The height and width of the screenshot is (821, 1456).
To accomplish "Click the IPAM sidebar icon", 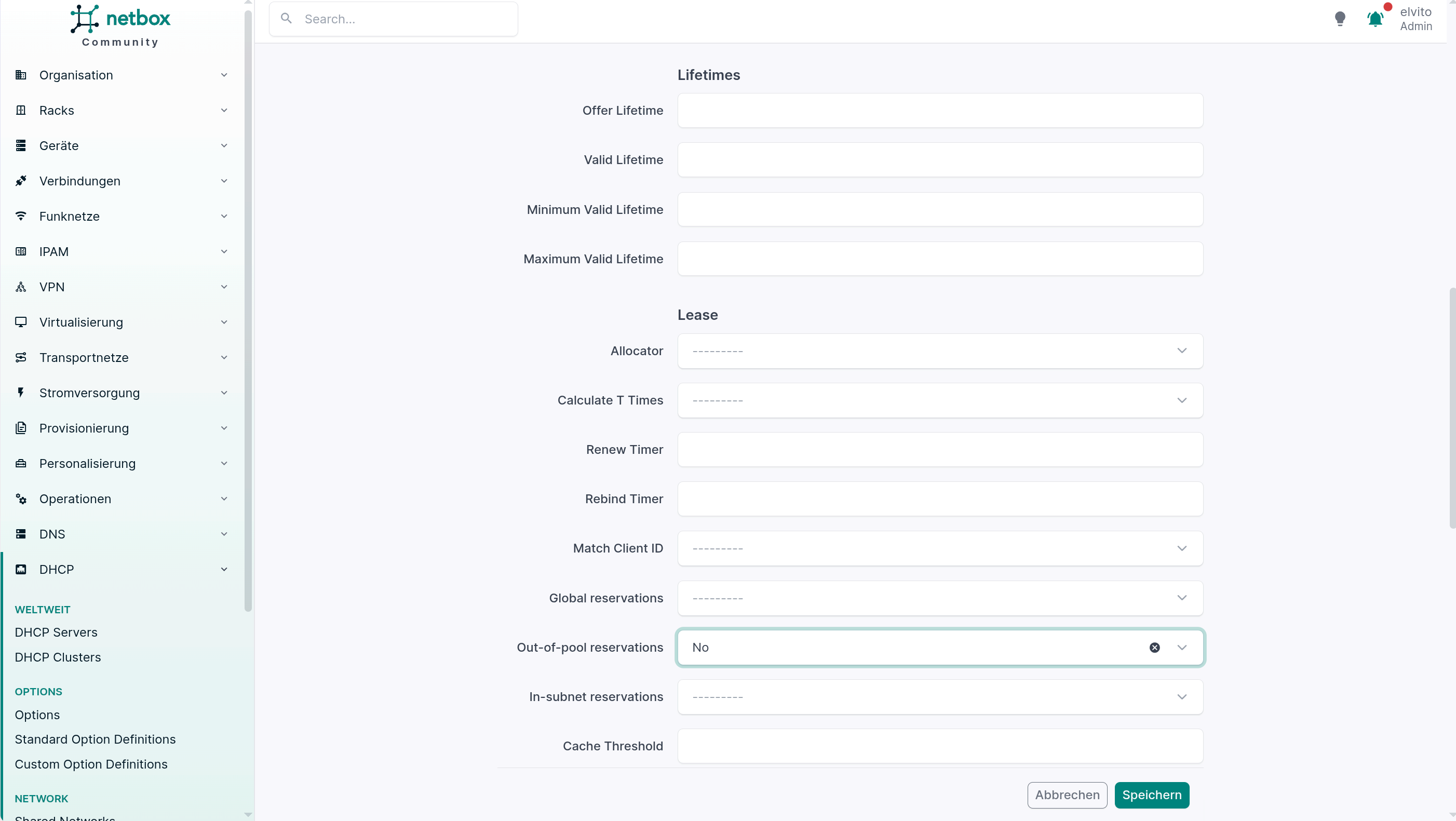I will coord(21,252).
